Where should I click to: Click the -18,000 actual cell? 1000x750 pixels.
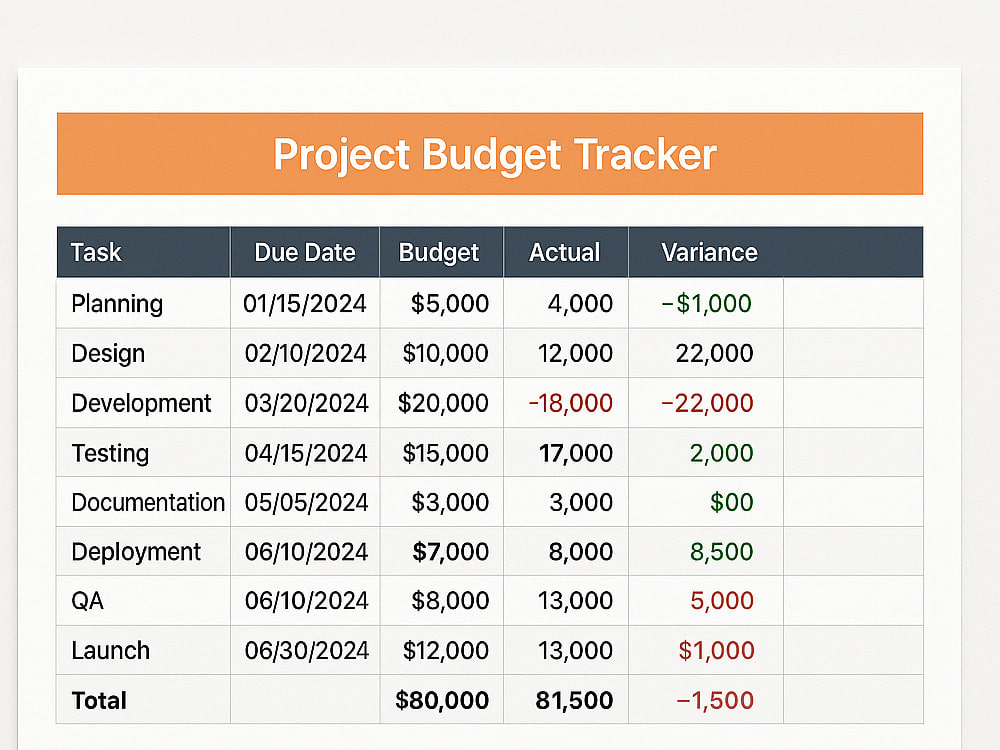pyautogui.click(x=566, y=402)
